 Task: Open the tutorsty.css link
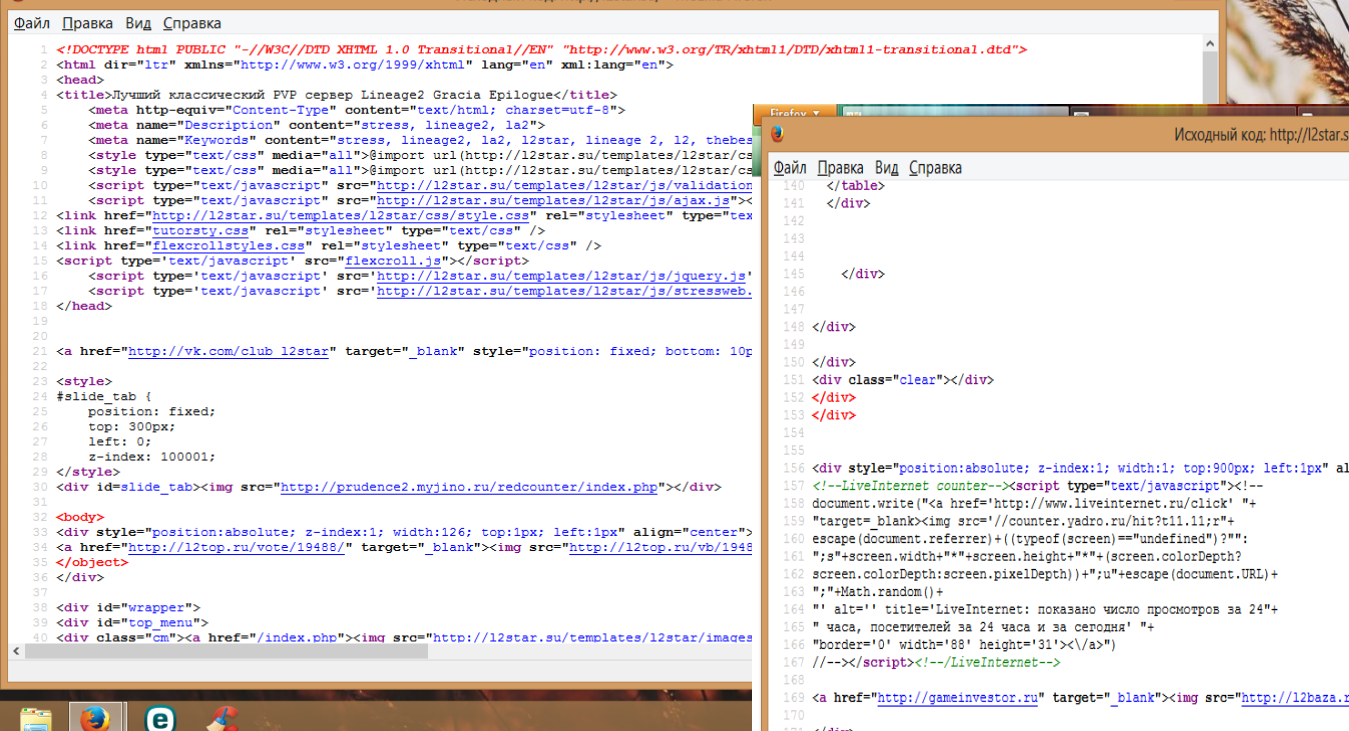[x=202, y=230]
